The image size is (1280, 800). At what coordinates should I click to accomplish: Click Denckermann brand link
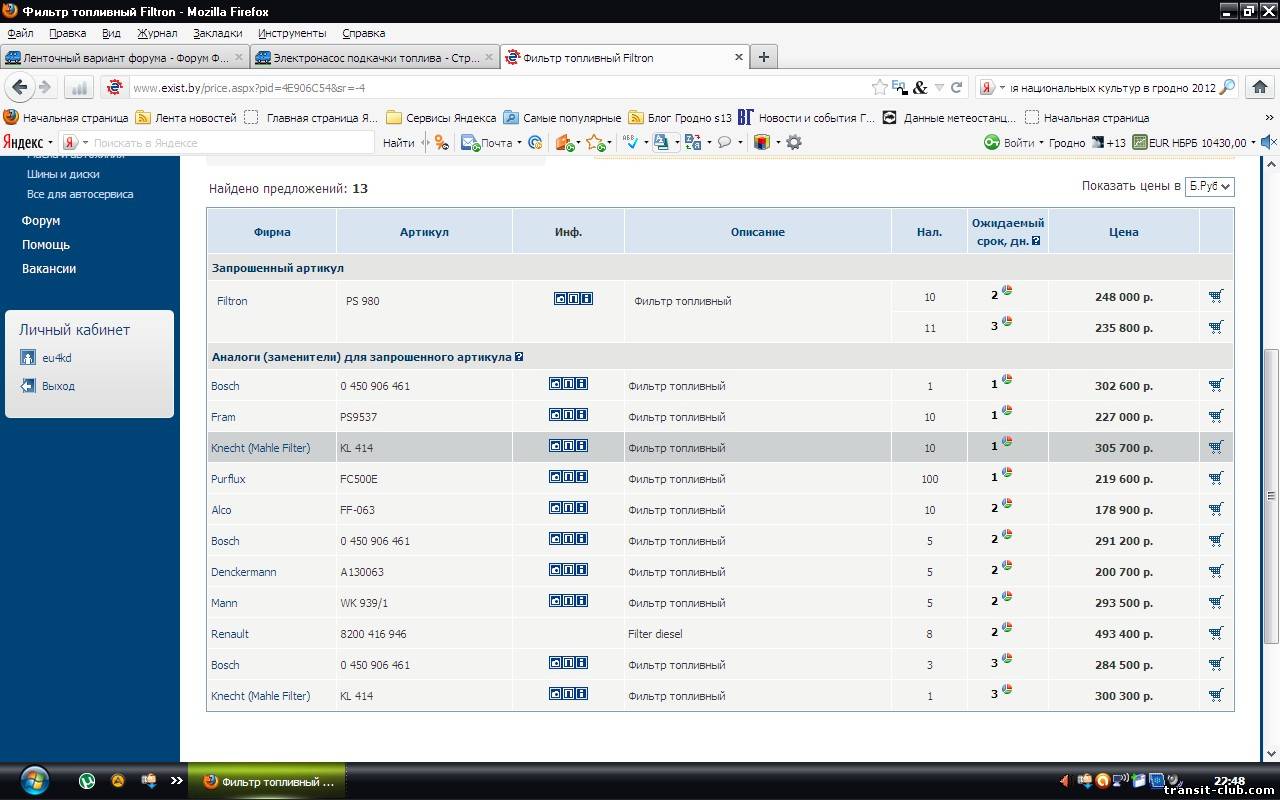[x=243, y=572]
